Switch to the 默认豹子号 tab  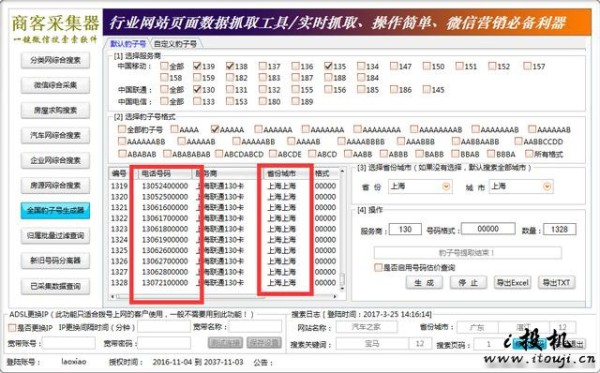[127, 44]
